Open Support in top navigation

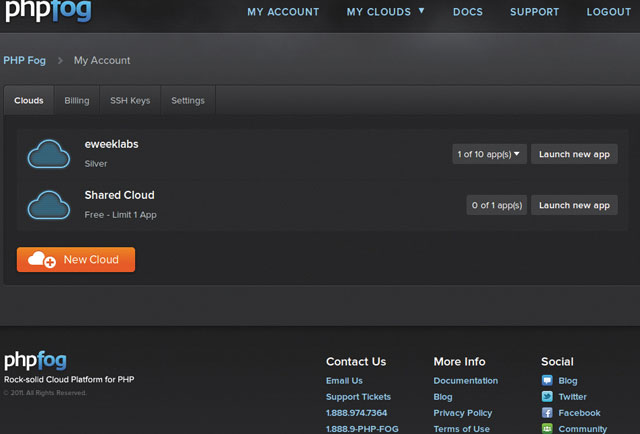coord(534,12)
